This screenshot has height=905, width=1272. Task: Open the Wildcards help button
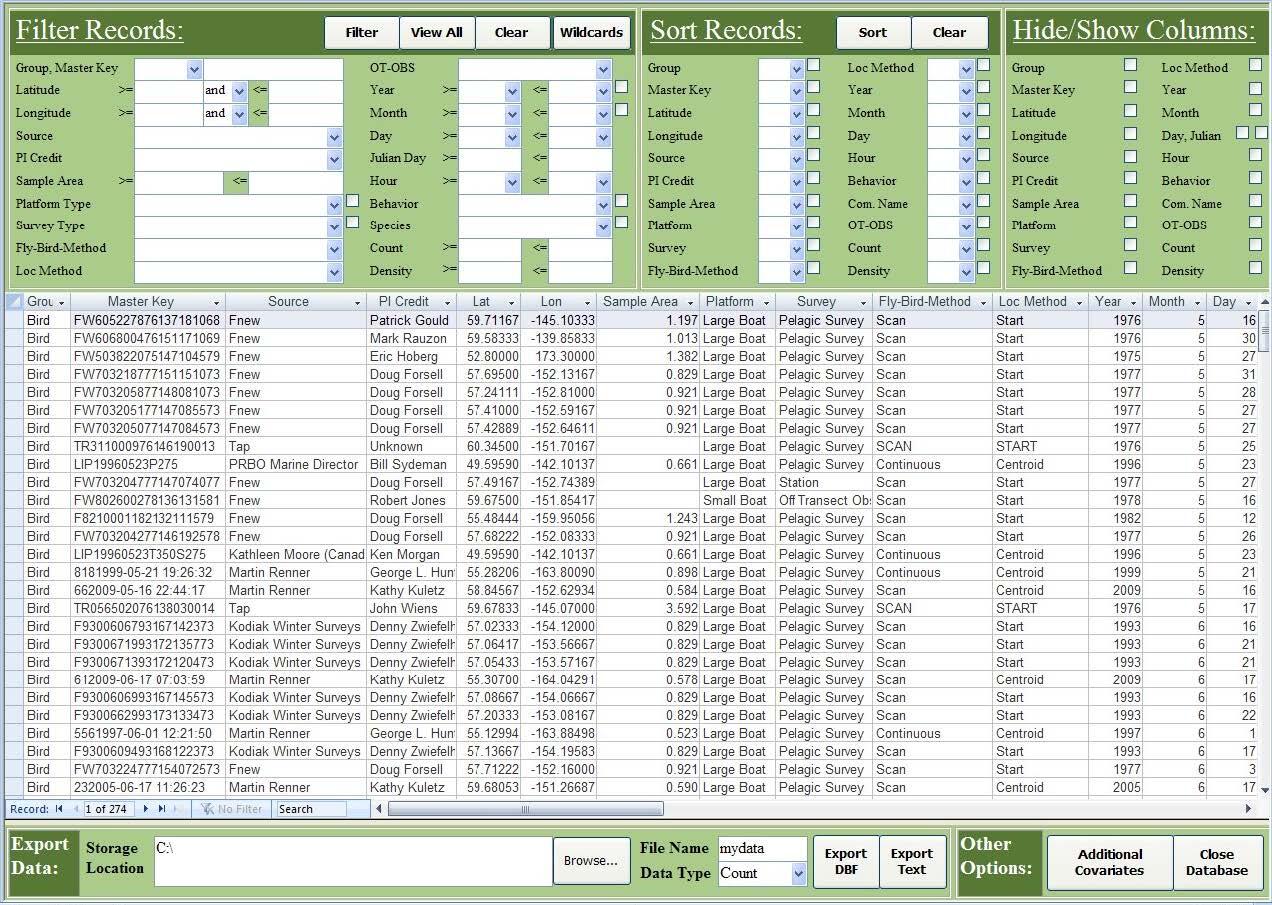591,32
